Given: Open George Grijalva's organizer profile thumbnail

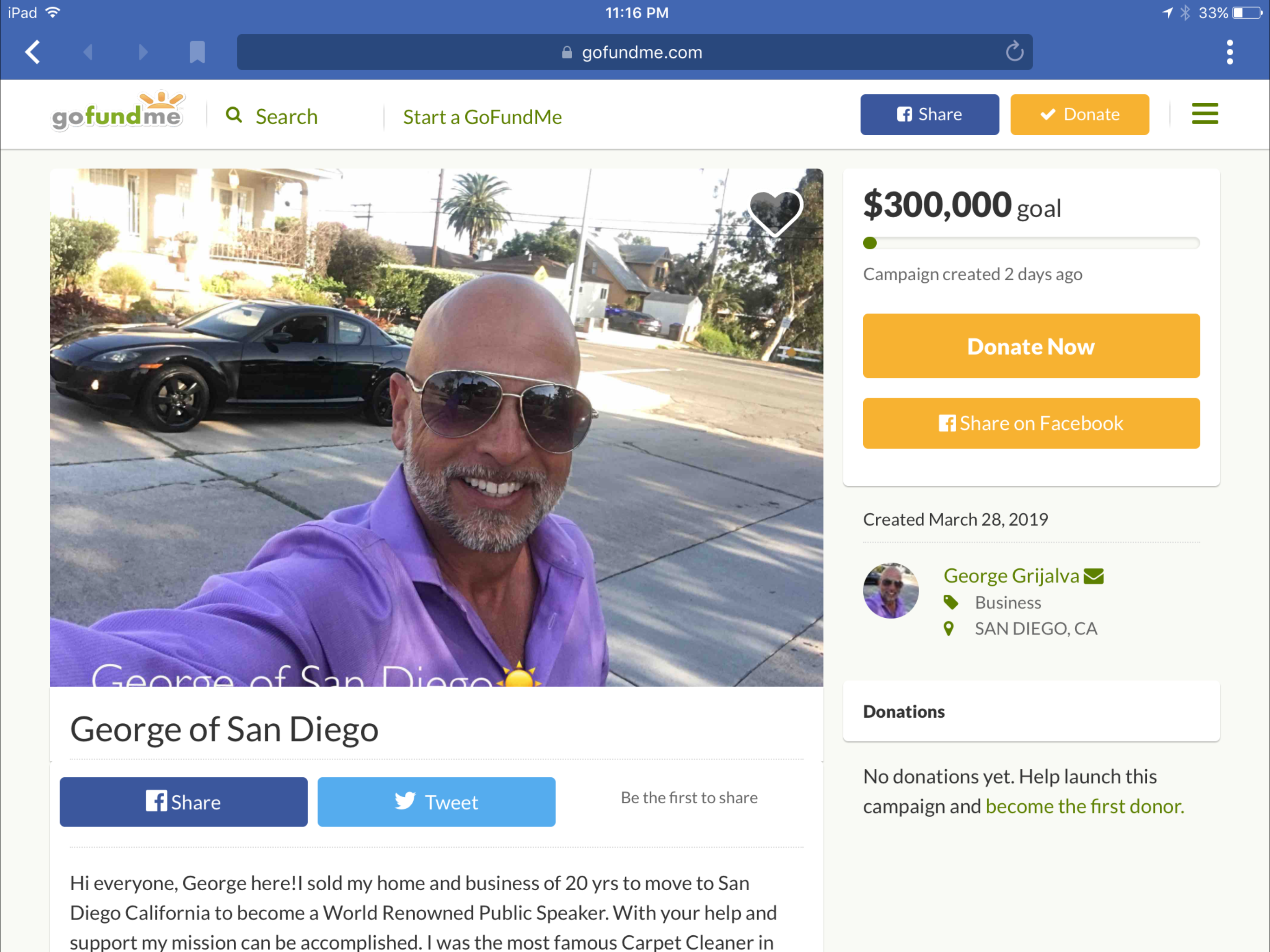Looking at the screenshot, I should point(891,590).
